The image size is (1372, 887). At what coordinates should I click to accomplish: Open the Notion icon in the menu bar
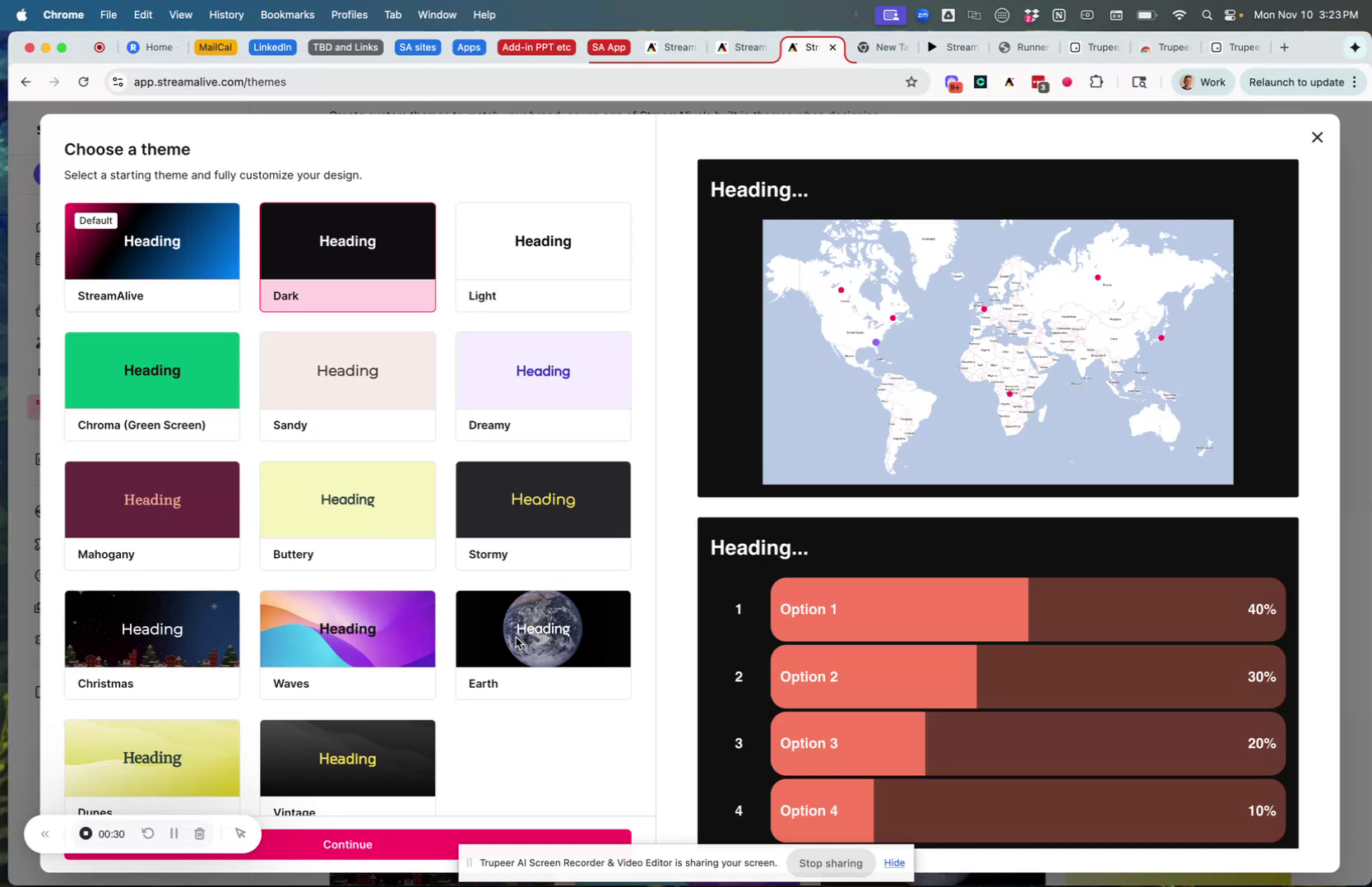click(x=1059, y=14)
